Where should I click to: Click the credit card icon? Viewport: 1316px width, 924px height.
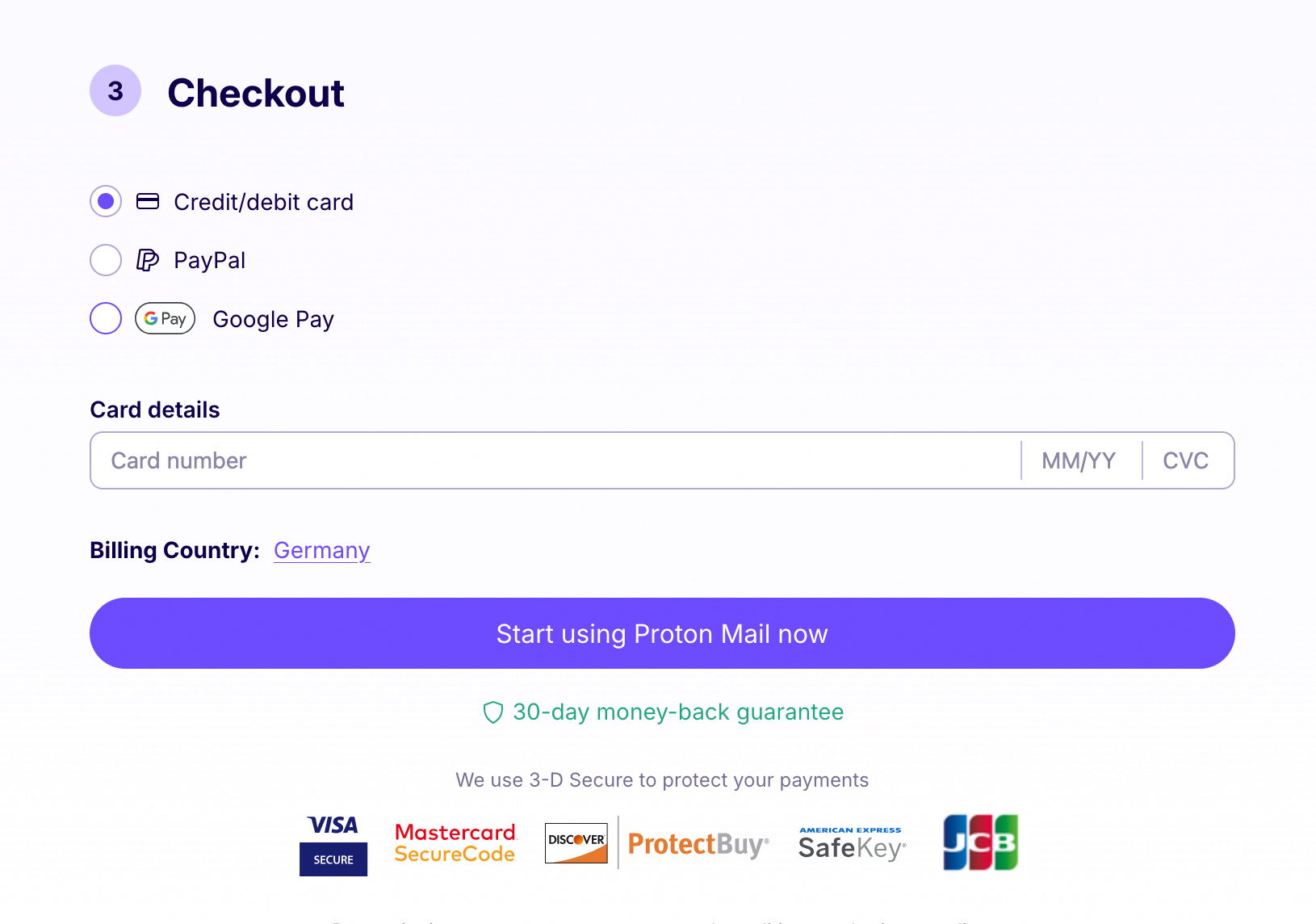pyautogui.click(x=148, y=201)
